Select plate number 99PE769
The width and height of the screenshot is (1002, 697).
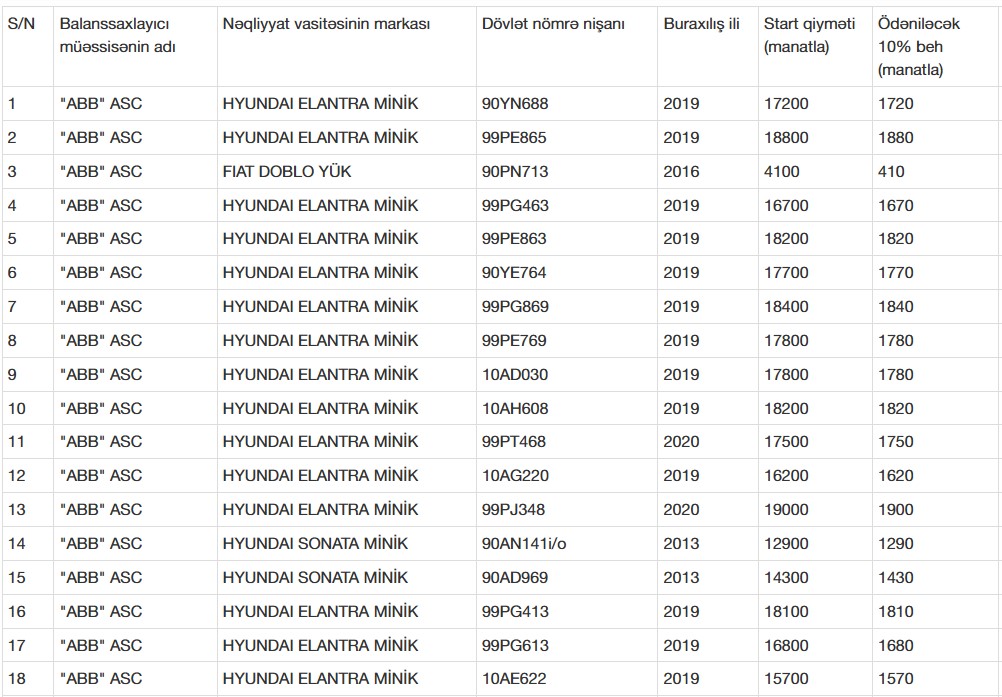tap(514, 340)
